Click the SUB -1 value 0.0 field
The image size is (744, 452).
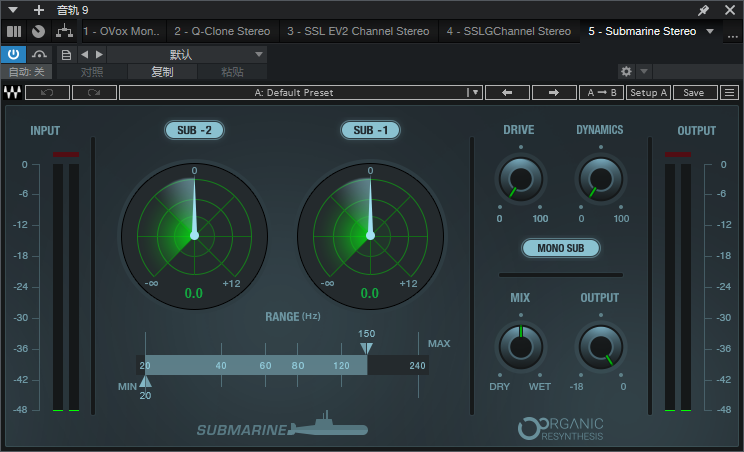(370, 293)
